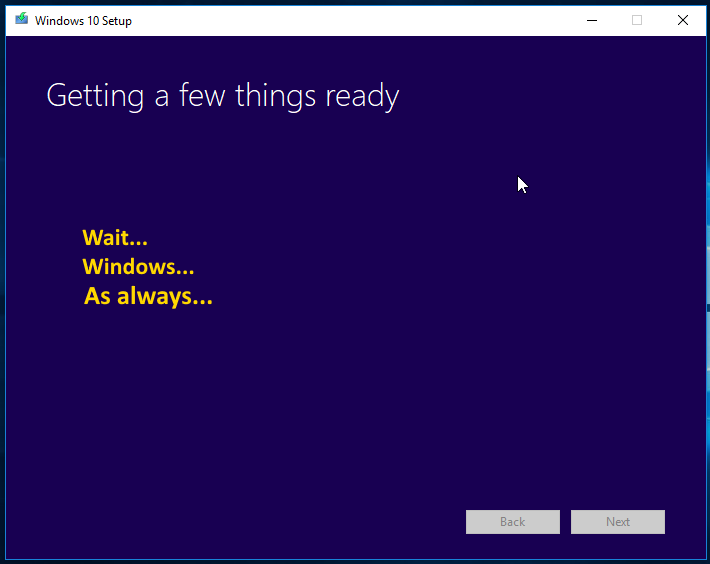Click the yellow 'Windows...' text
Image resolution: width=710 pixels, height=564 pixels.
click(x=138, y=267)
